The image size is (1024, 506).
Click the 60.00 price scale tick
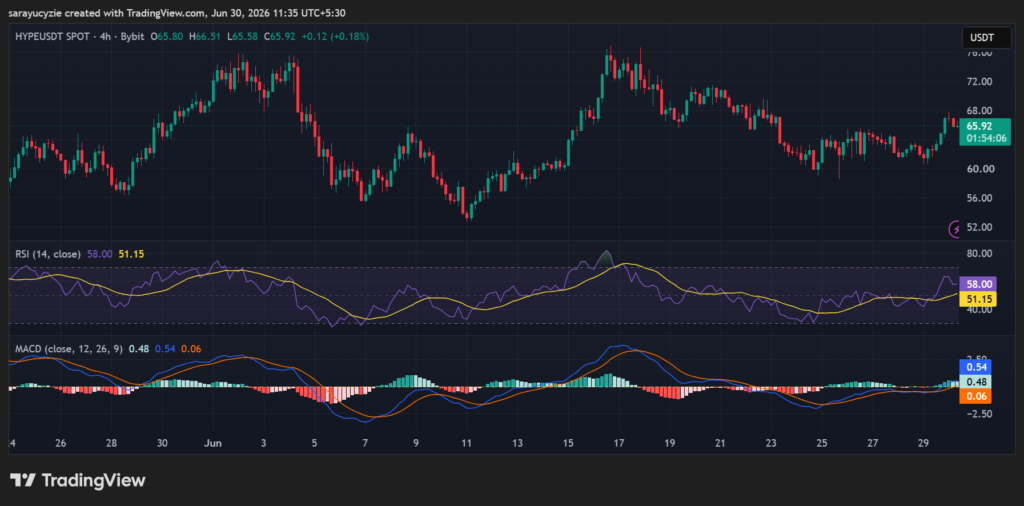pyautogui.click(x=981, y=168)
